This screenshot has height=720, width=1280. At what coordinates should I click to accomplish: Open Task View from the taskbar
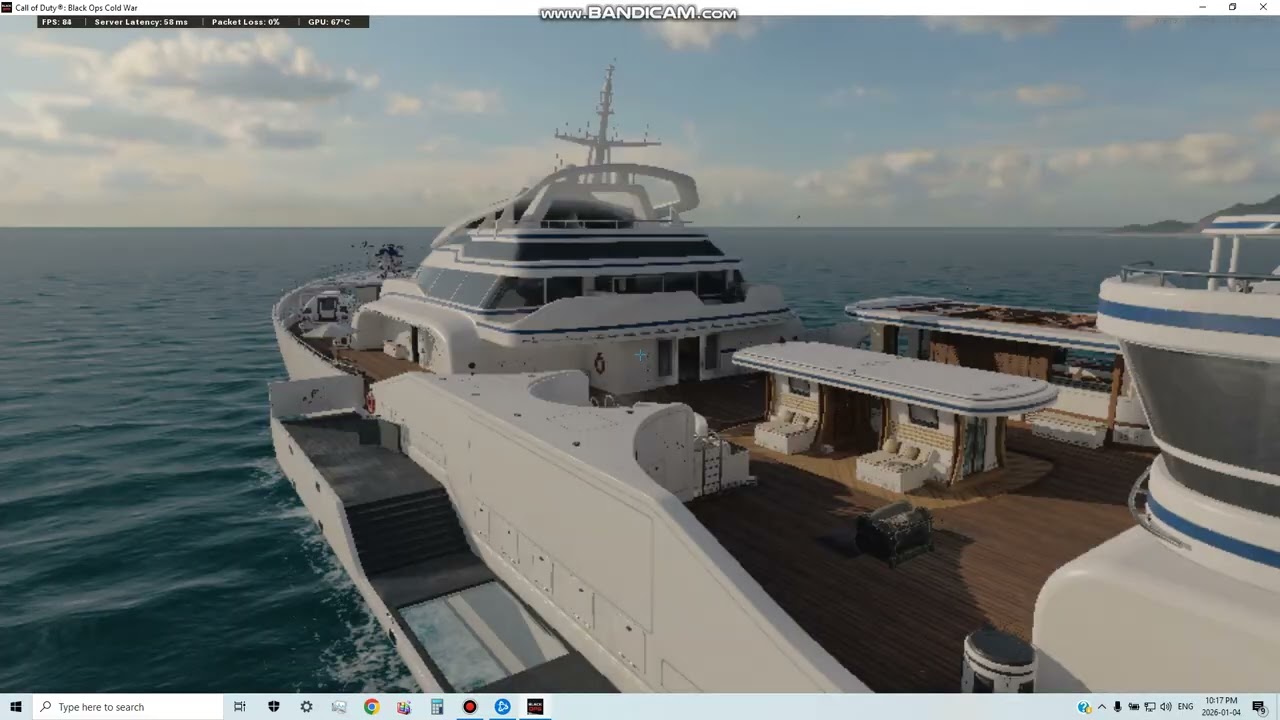(240, 707)
